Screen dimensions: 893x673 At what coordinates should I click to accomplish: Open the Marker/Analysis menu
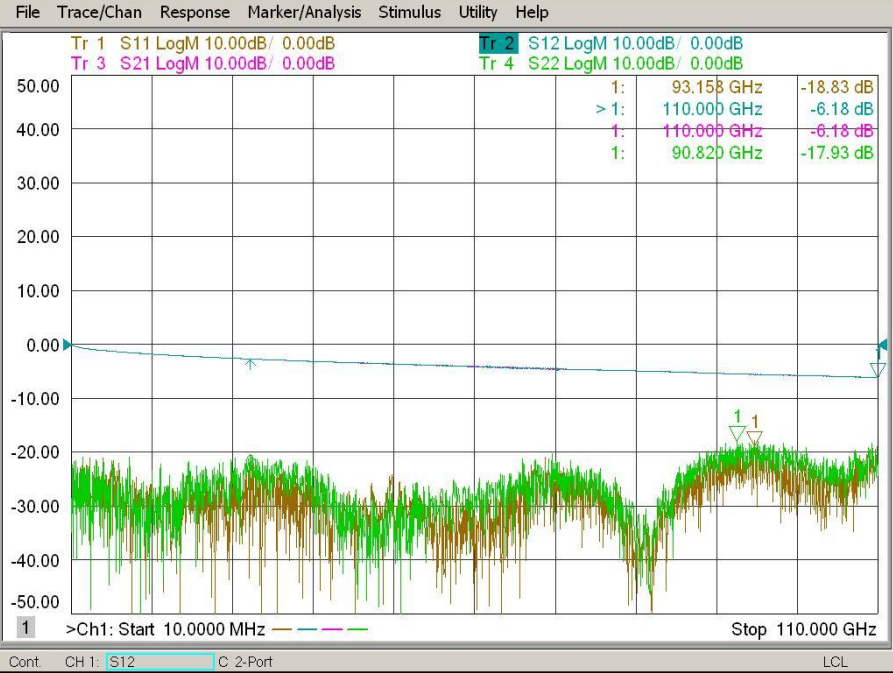[x=307, y=13]
